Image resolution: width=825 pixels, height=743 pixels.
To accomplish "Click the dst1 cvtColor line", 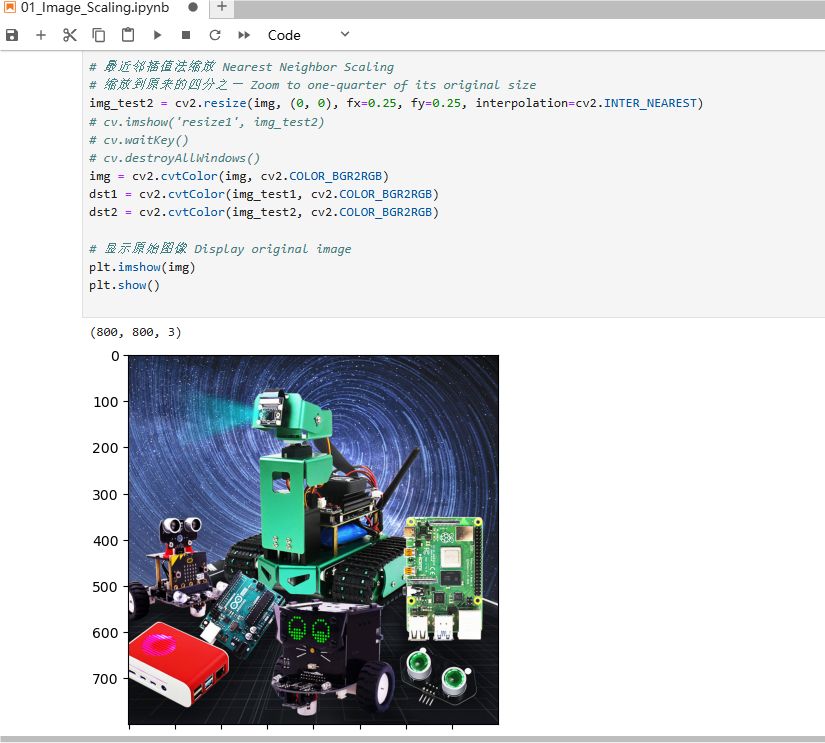I will coord(264,194).
